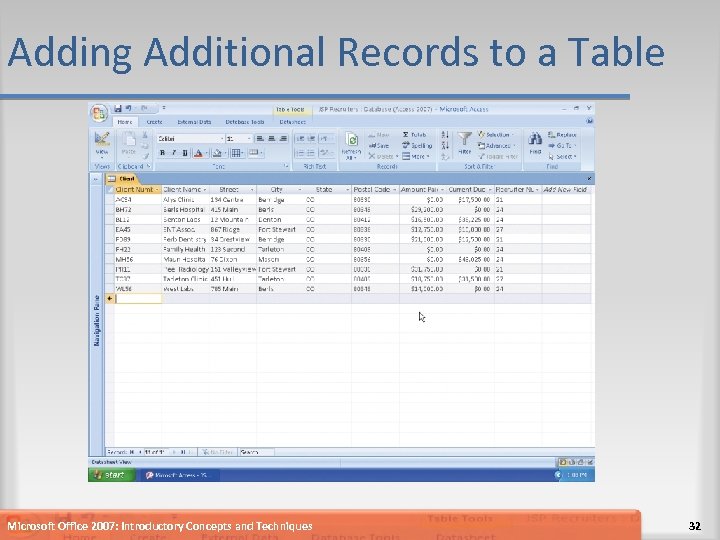Click the Fill color paint bucket icon

pos(218,153)
